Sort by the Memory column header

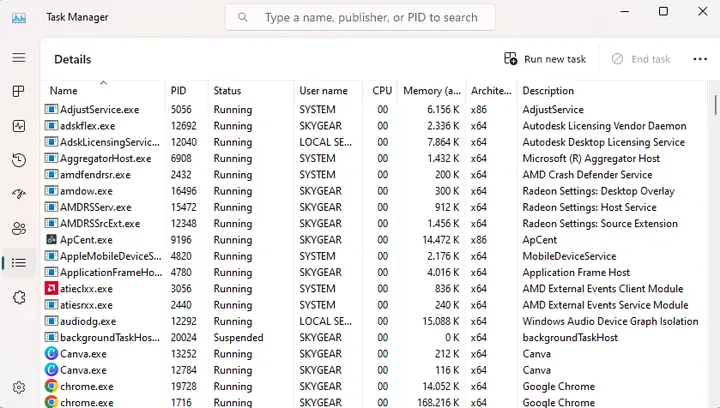(432, 91)
